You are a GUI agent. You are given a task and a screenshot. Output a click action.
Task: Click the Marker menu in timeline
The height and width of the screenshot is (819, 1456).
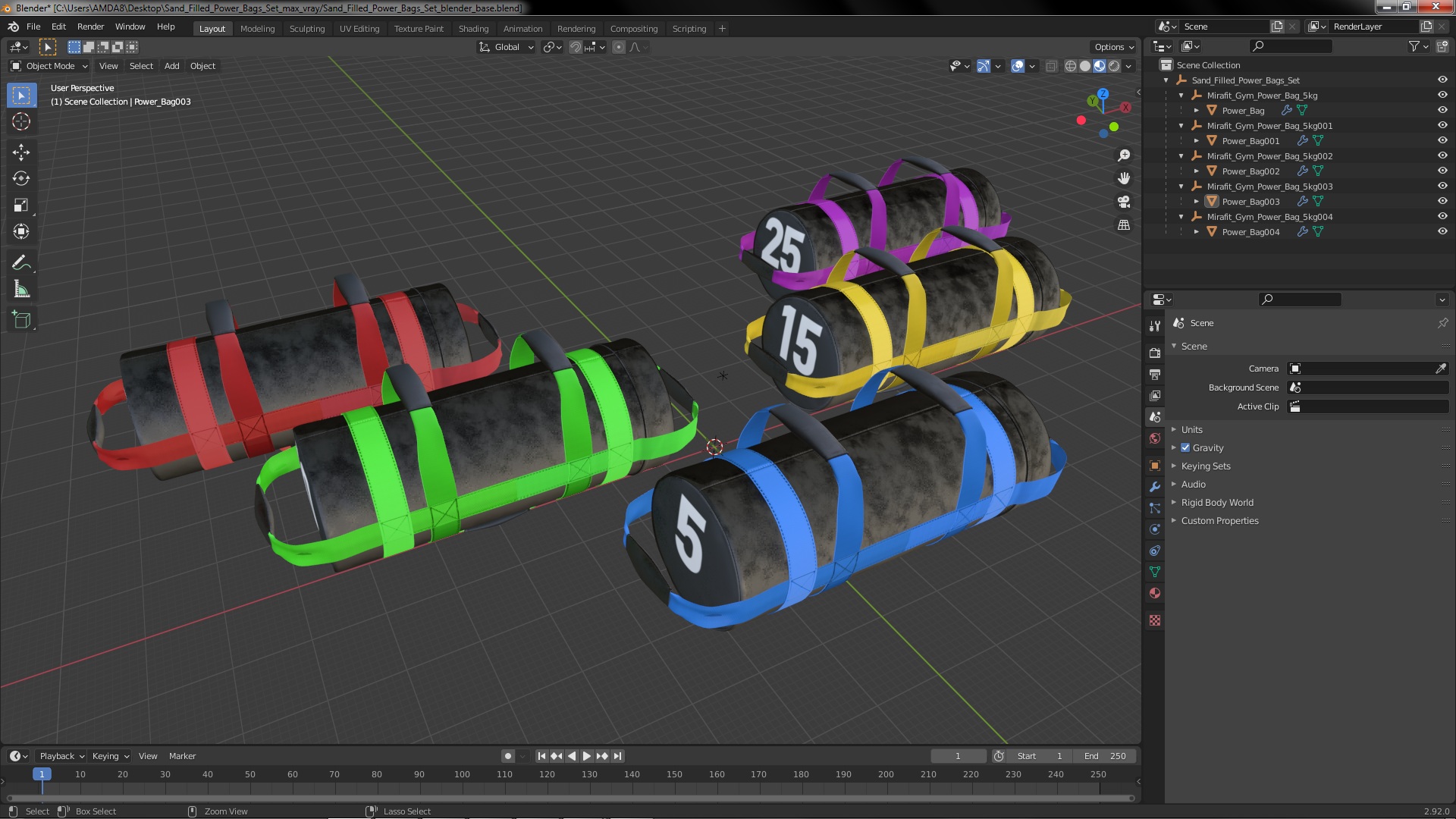[182, 756]
